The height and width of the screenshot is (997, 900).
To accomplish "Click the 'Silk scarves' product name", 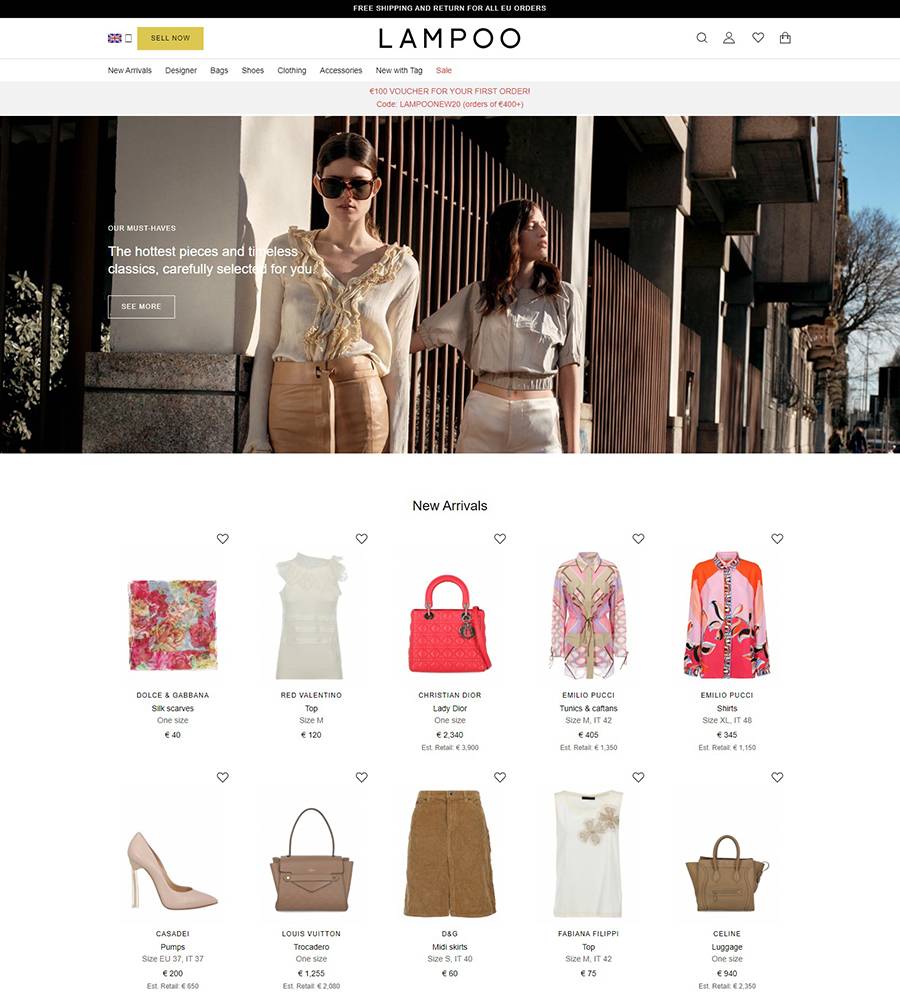I will pos(173,708).
